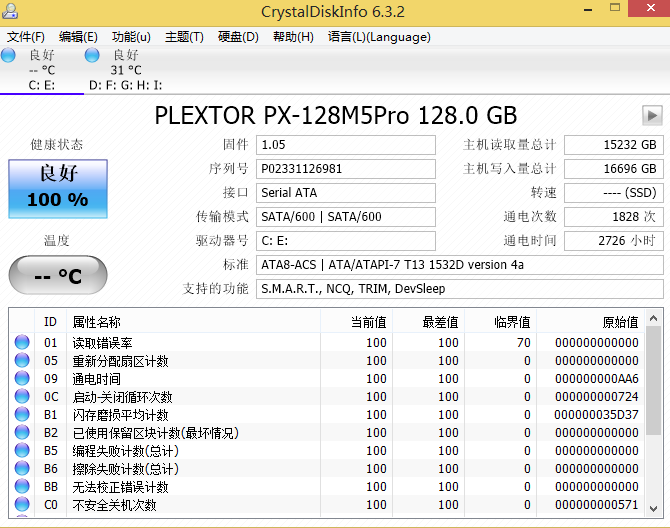Click total host writes value 16696 GB
This screenshot has height=528, width=670.
(614, 169)
